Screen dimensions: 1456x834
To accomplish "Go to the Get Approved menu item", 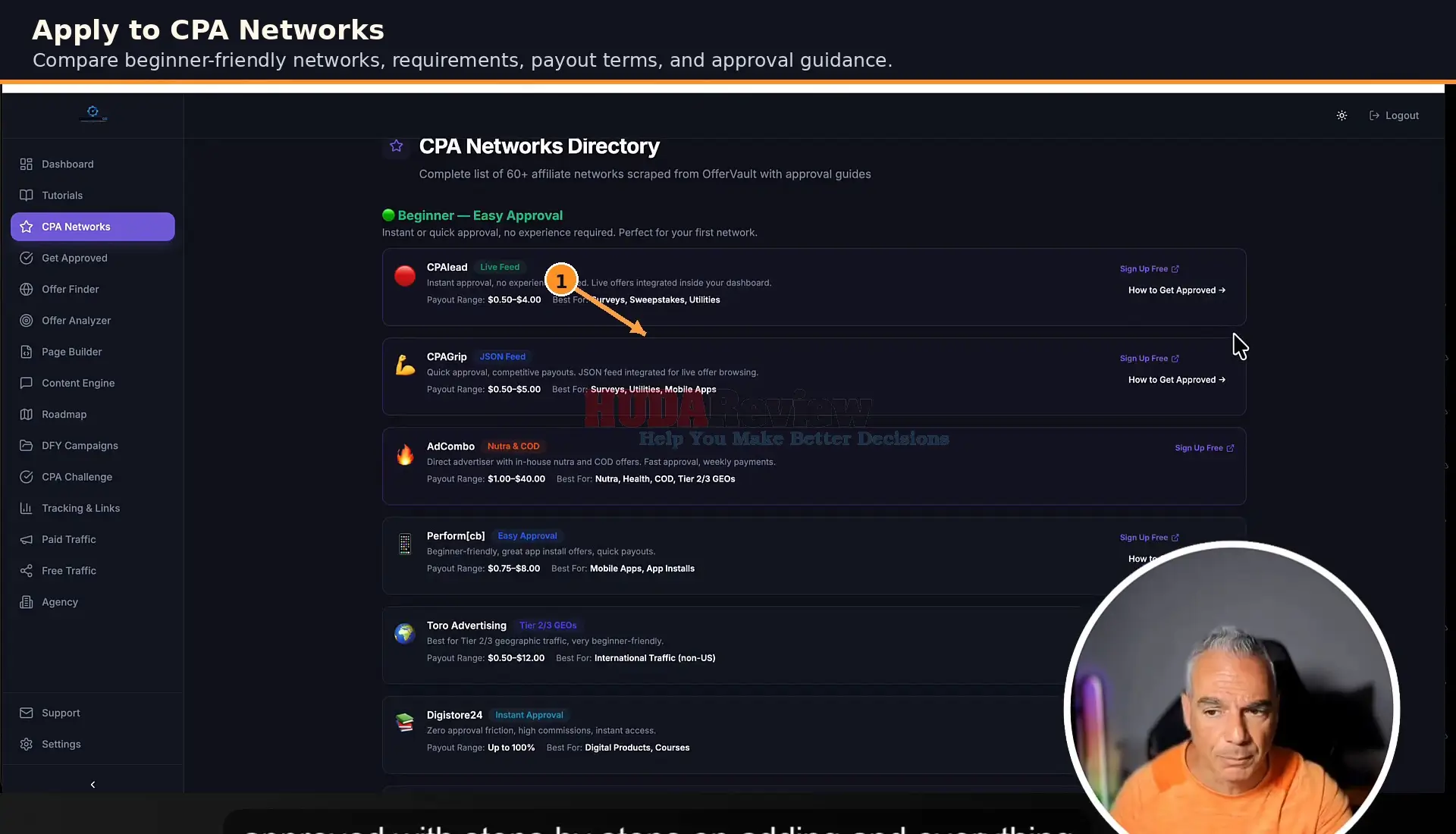I will coord(93,258).
